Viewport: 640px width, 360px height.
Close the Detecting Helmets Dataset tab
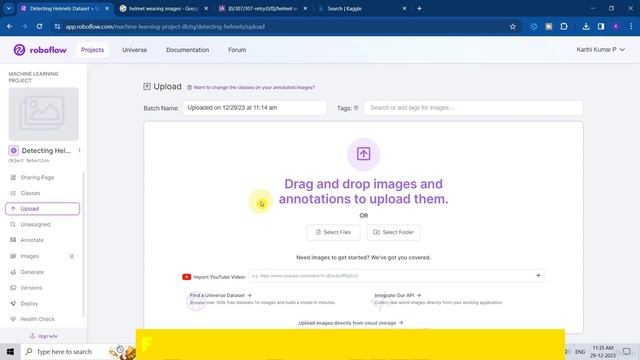[107, 8]
